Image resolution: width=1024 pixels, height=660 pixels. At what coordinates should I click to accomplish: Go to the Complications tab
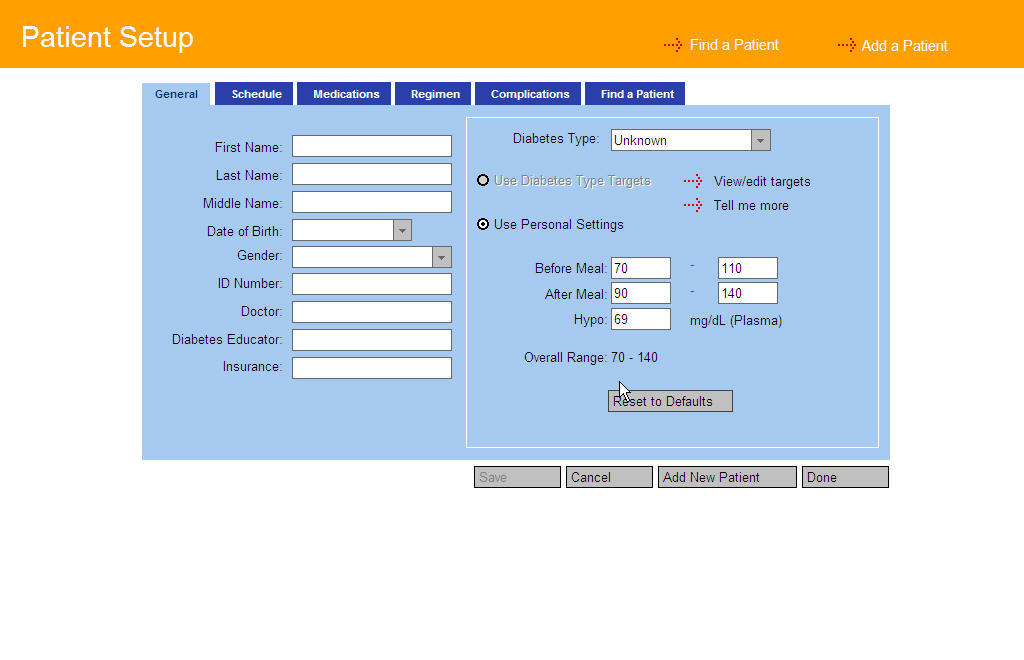[x=529, y=94]
